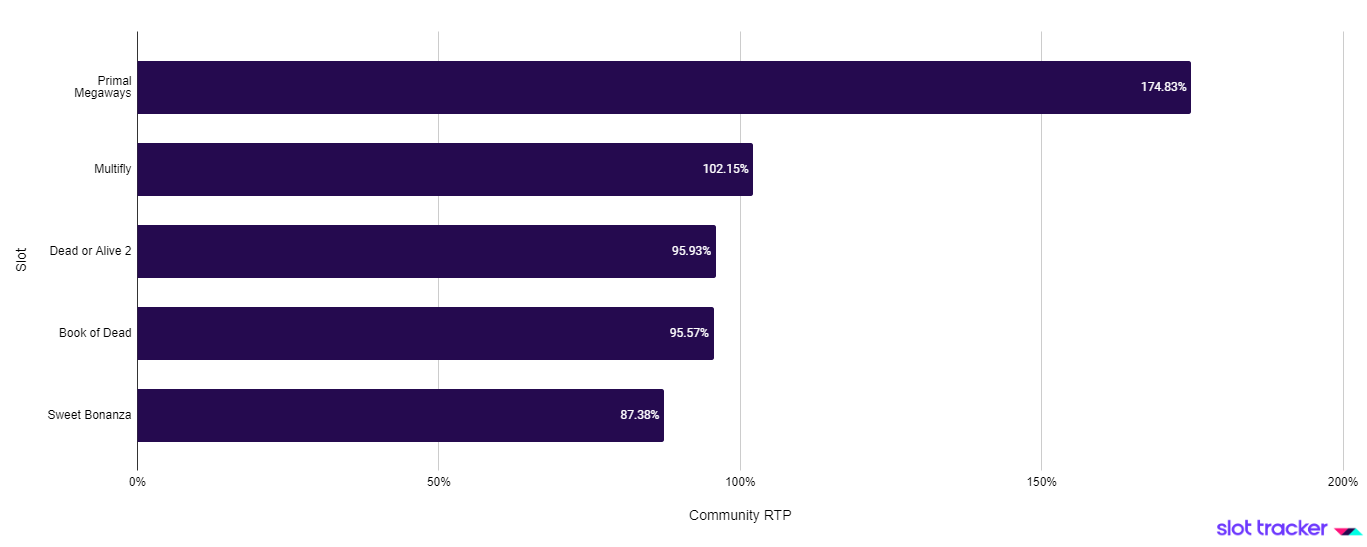Click the slot tracker logo icon
The image size is (1367, 547).
point(1348,531)
